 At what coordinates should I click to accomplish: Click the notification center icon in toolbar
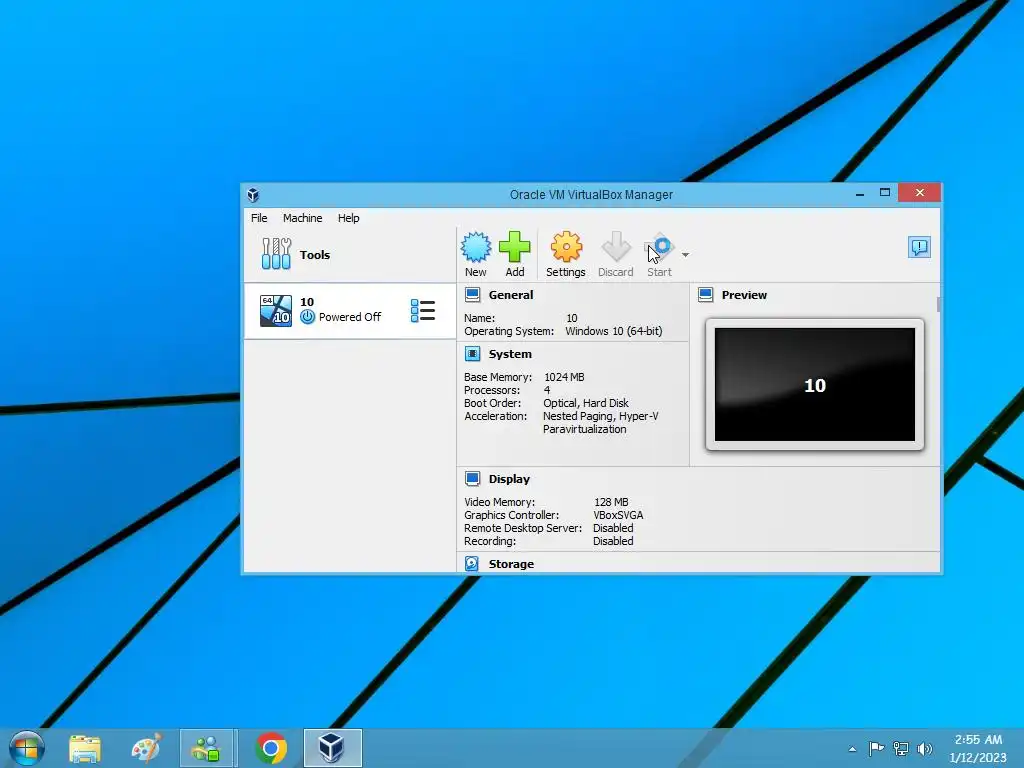(x=920, y=247)
